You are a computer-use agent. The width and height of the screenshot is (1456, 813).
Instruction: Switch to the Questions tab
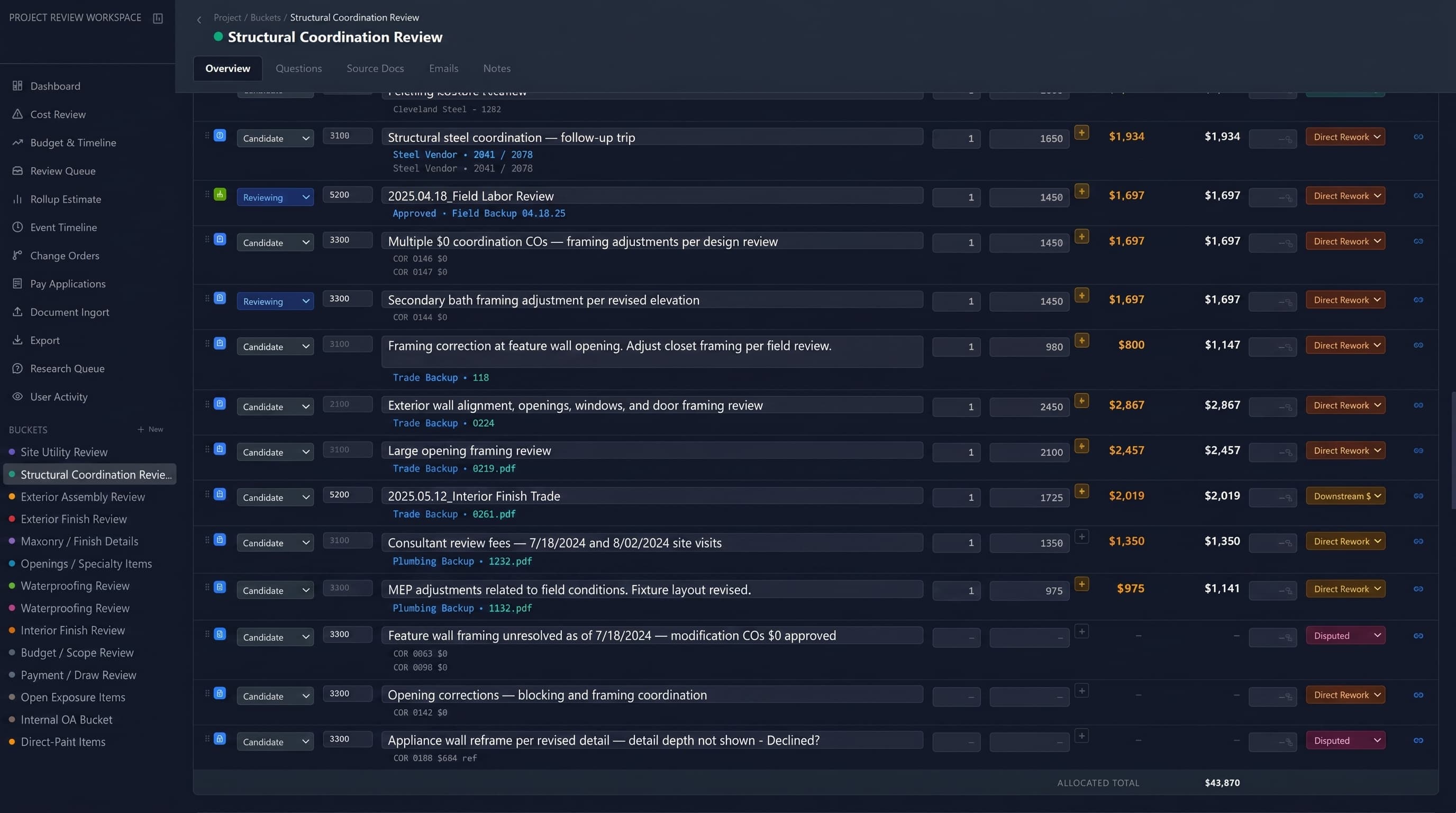pos(298,68)
